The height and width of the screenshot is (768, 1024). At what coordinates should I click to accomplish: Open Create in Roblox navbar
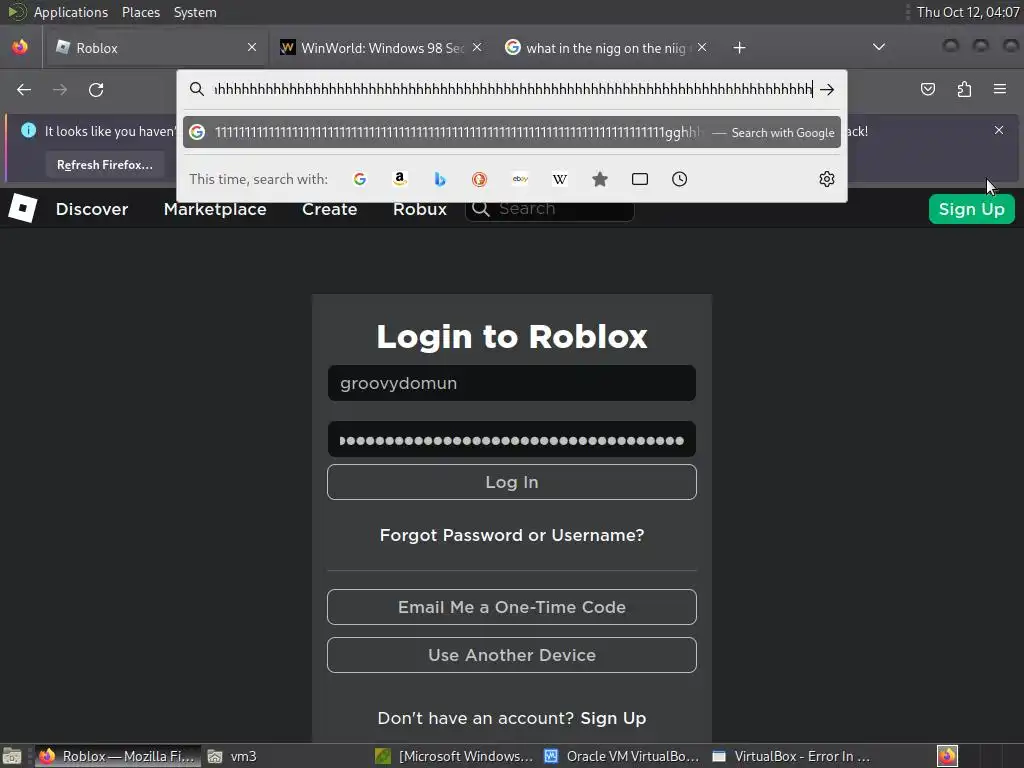329,209
